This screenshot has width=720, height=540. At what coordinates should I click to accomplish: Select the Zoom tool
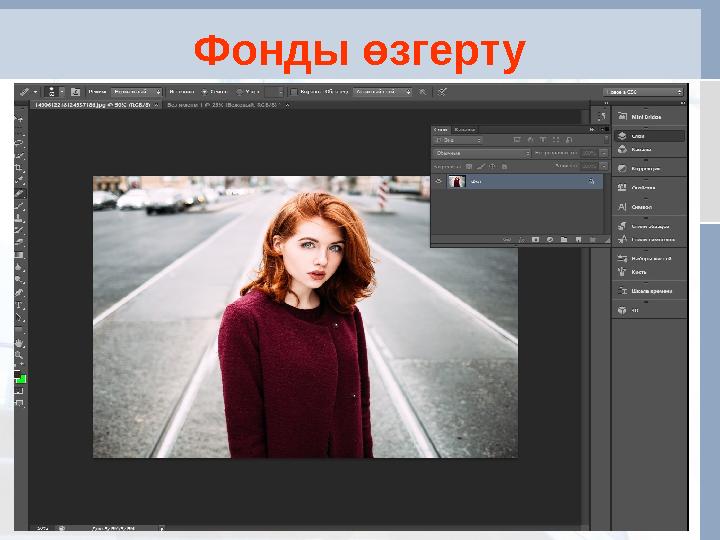click(19, 355)
